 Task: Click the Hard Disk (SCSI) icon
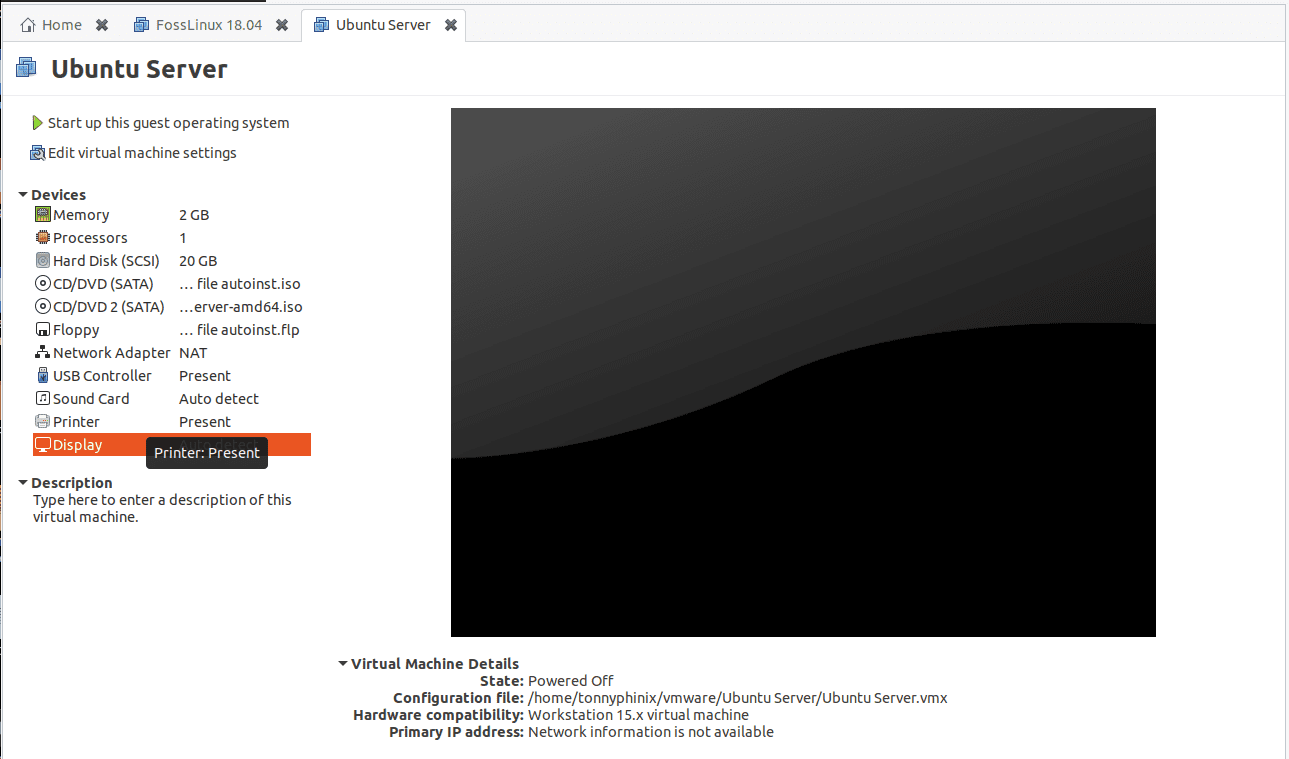pyautogui.click(x=43, y=261)
